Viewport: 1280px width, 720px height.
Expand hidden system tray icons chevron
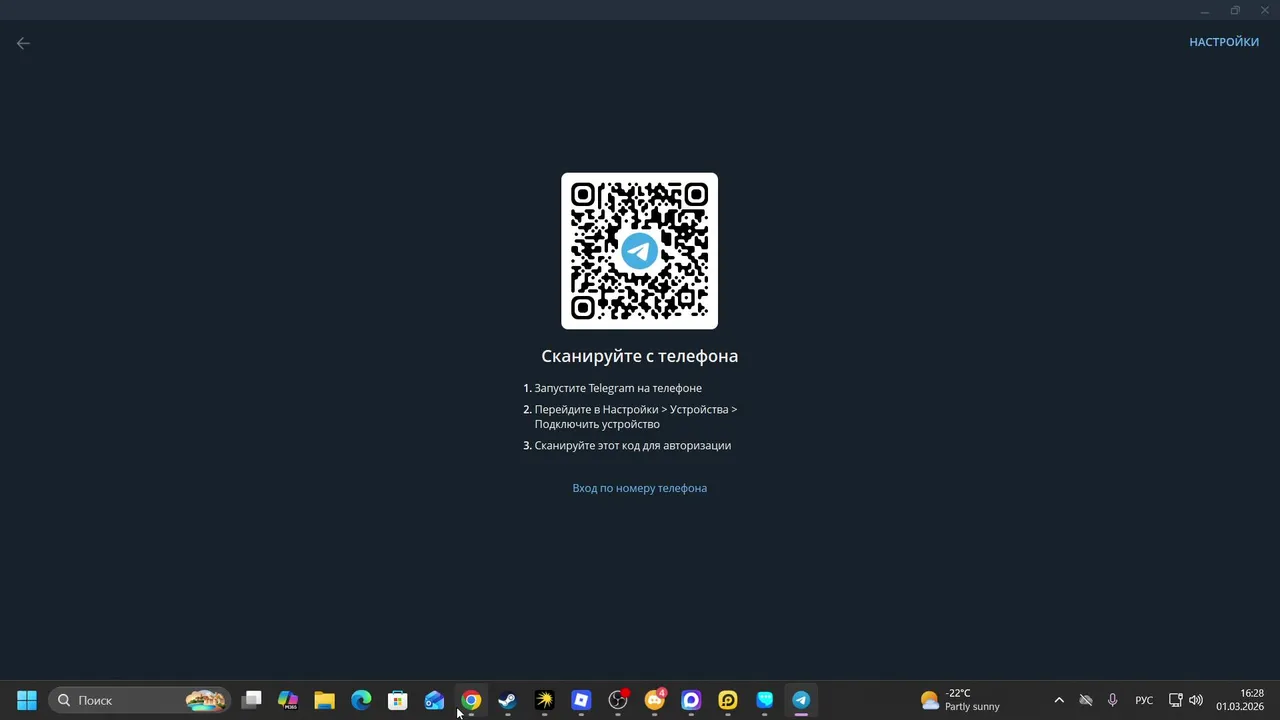pos(1059,700)
